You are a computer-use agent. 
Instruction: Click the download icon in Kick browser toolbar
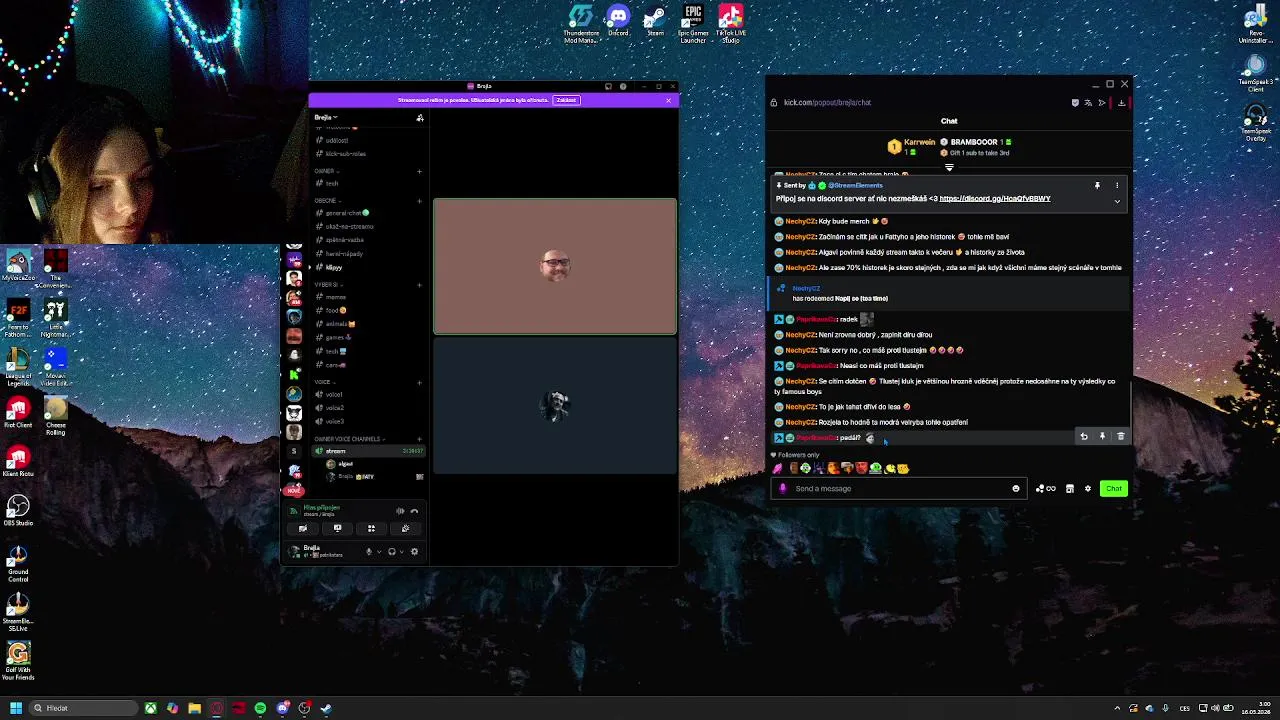pyautogui.click(x=1122, y=102)
